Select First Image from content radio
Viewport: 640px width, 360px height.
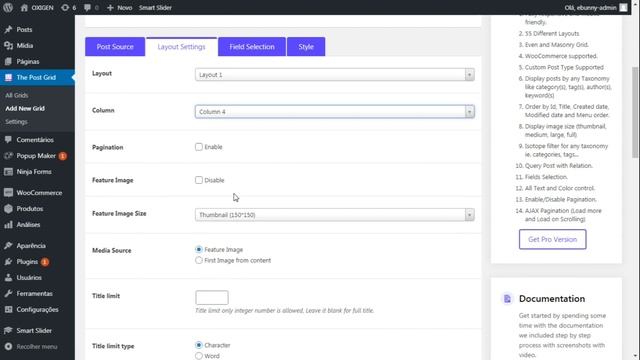[x=199, y=260]
